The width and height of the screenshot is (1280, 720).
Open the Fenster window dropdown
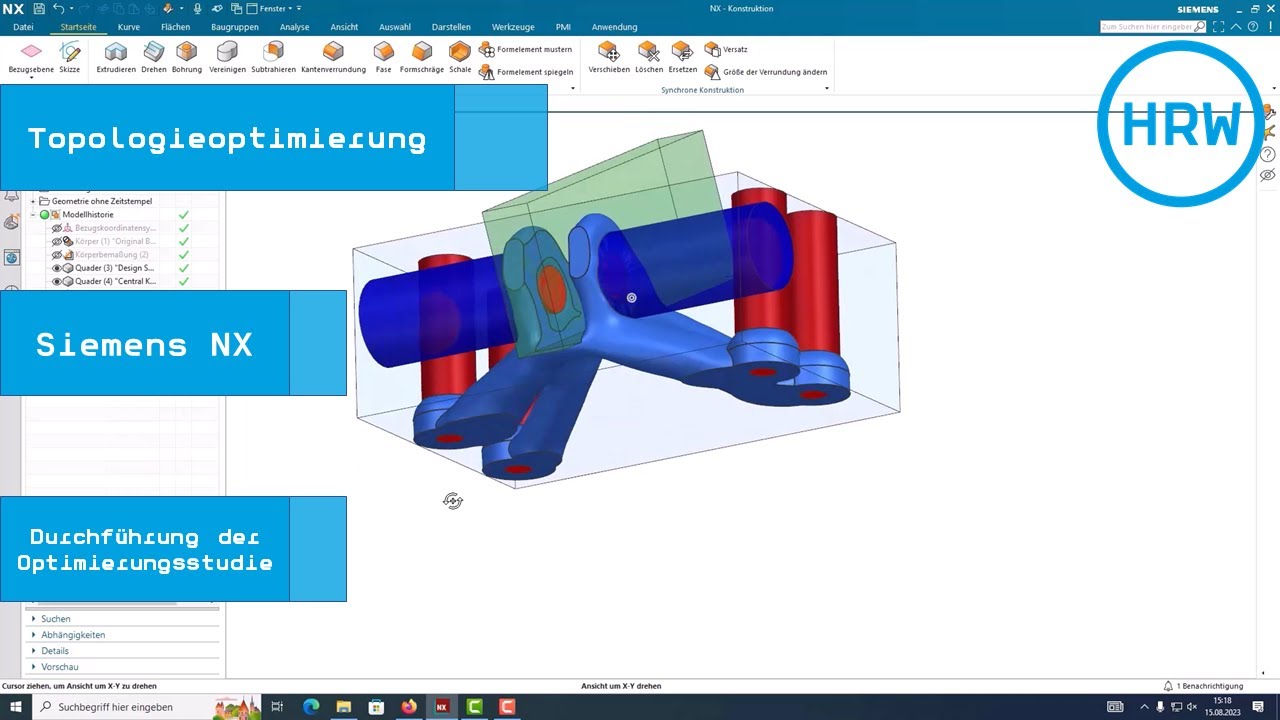coord(268,8)
